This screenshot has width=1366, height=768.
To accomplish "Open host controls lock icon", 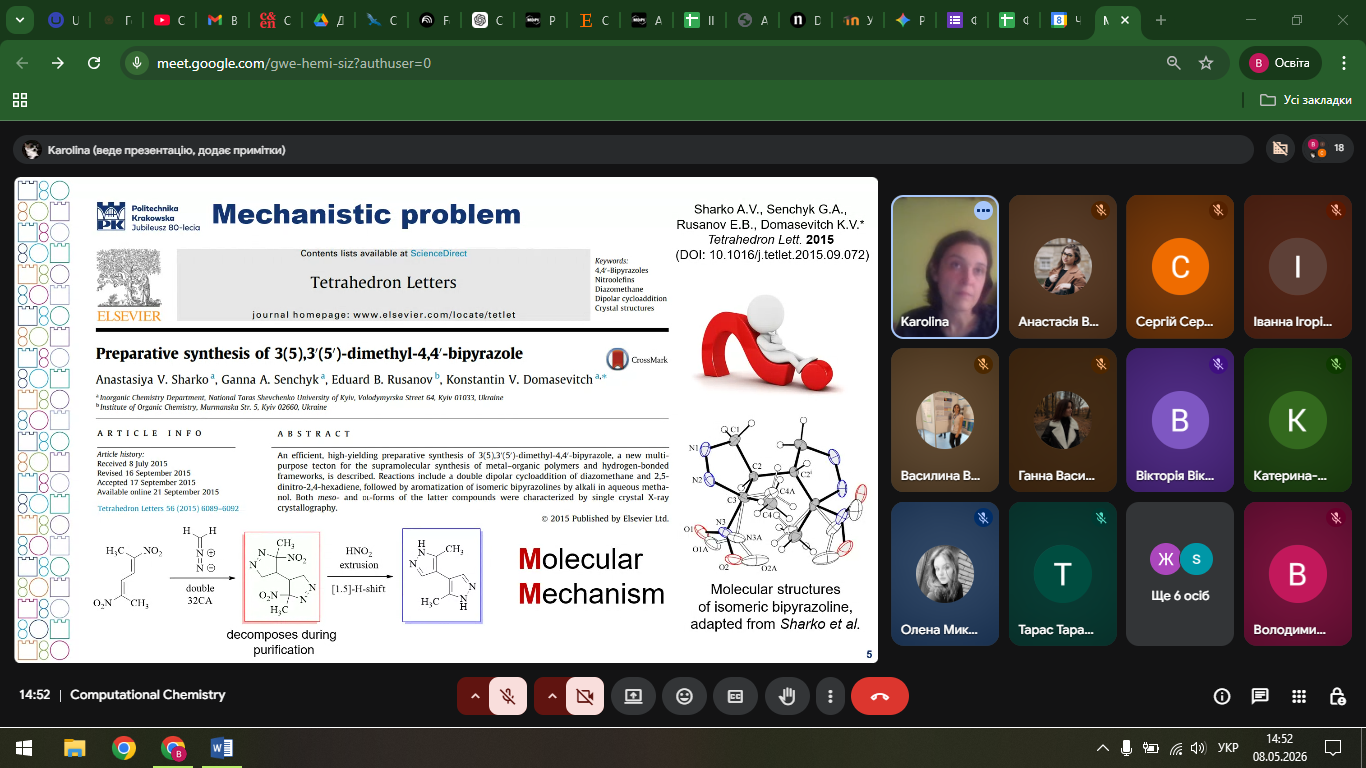I will click(1338, 697).
